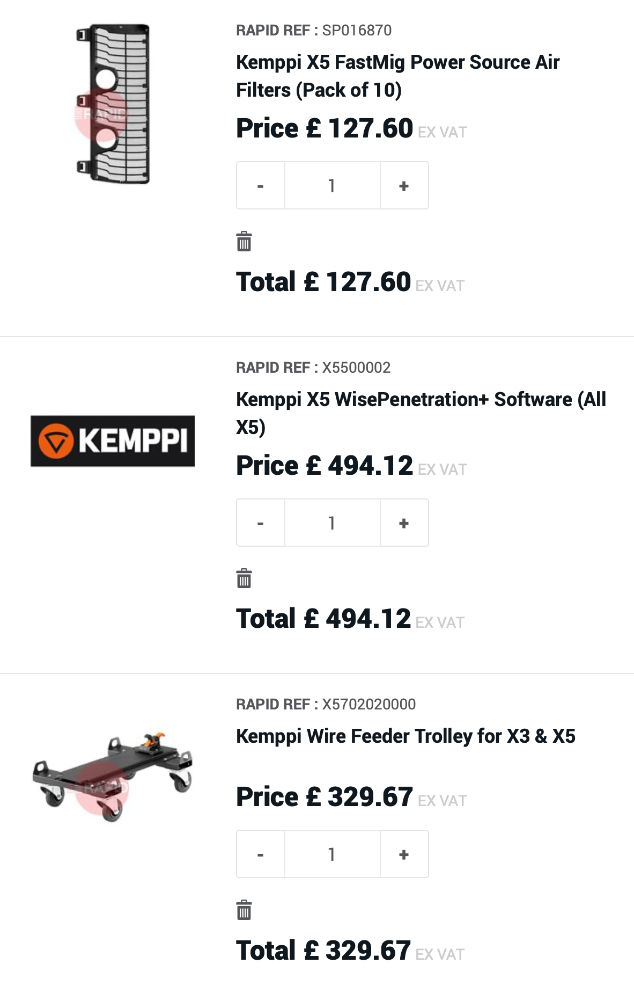Click Rapid Ref X5702020000 code
This screenshot has width=634, height=1000.
point(368,705)
